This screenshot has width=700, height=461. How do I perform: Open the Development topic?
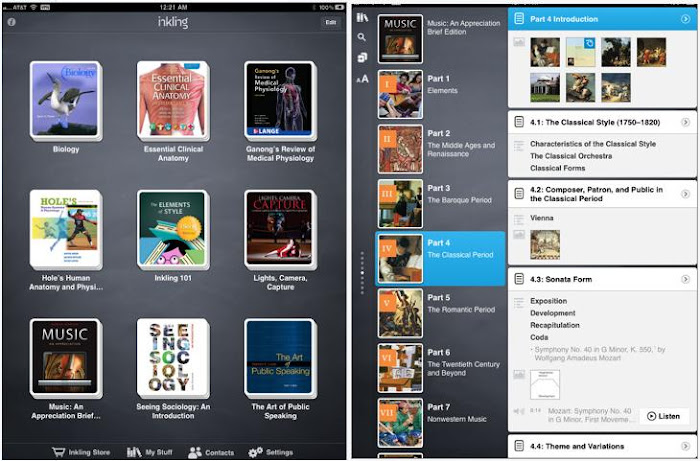click(x=553, y=313)
